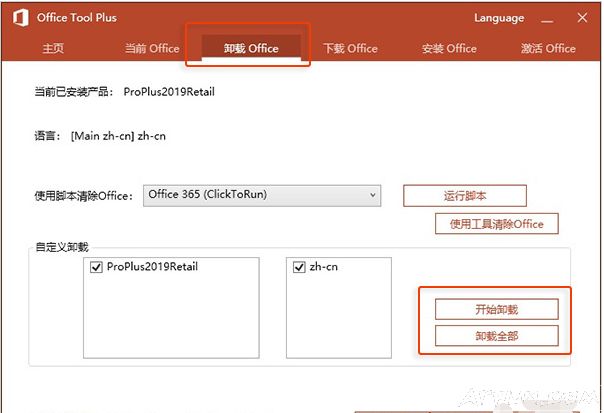Open the 主页 tab
604x413 pixels.
click(53, 48)
